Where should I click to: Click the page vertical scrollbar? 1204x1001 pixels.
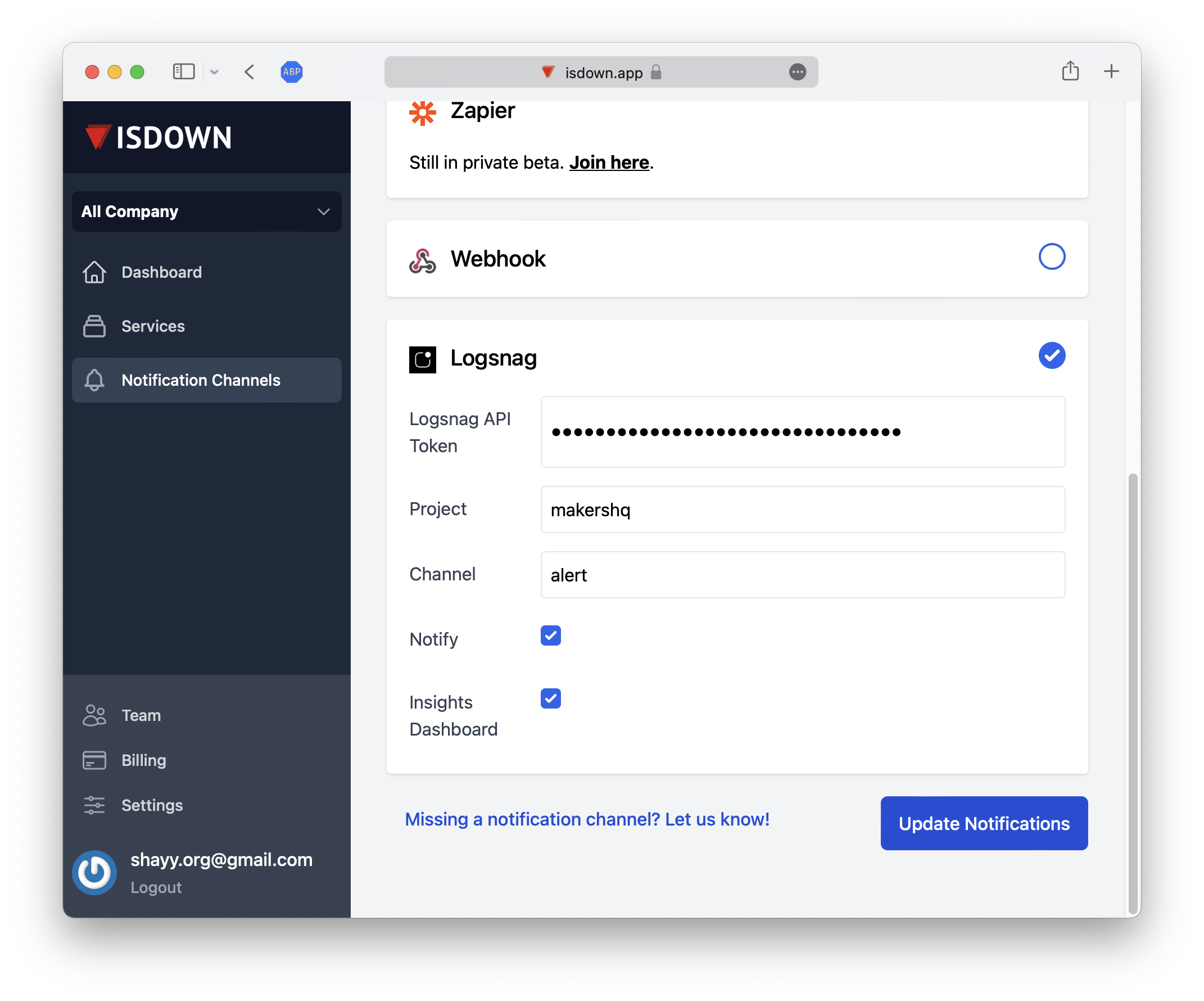coord(1132,694)
